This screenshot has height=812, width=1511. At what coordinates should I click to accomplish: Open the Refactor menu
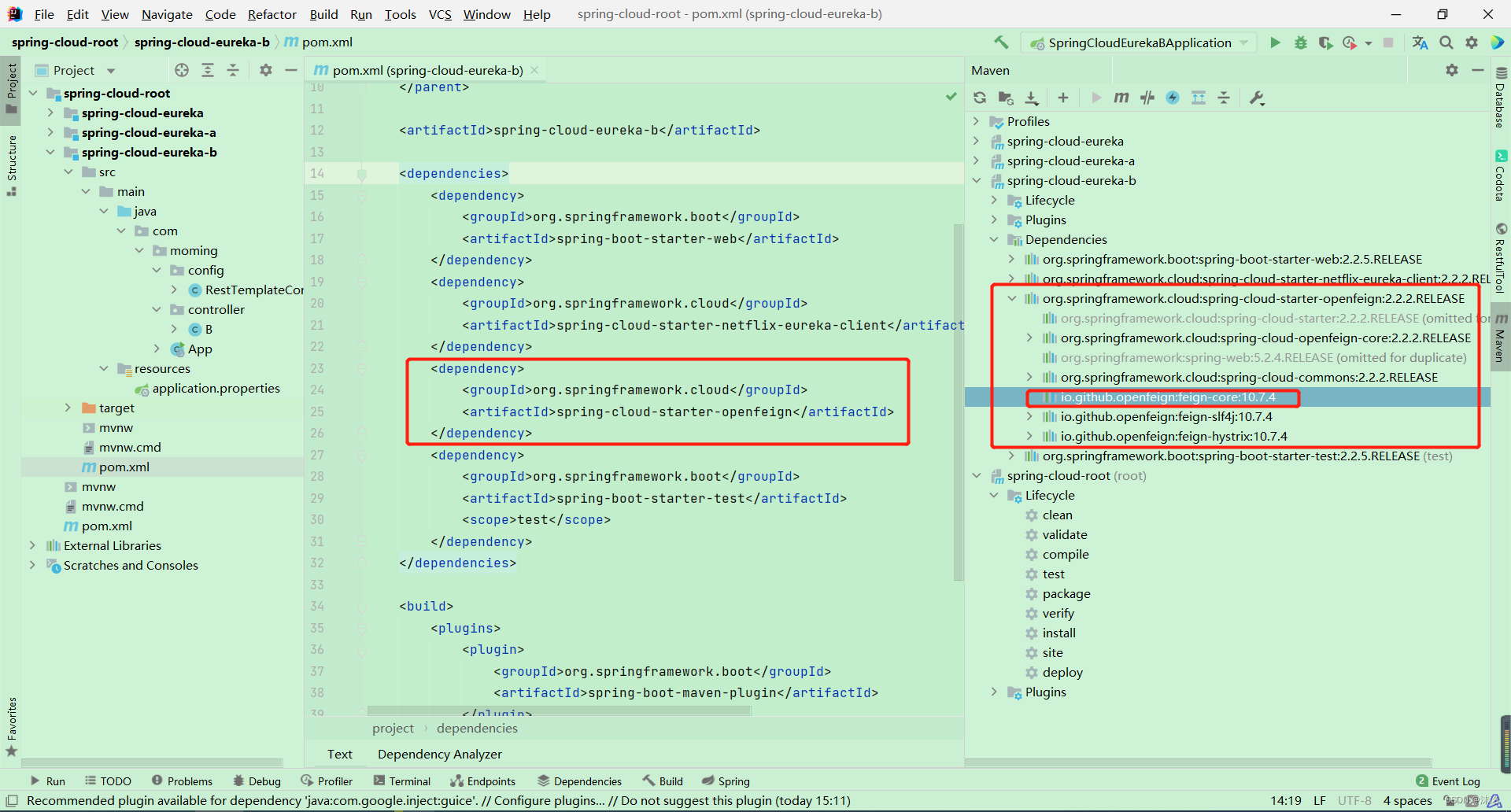(x=272, y=14)
